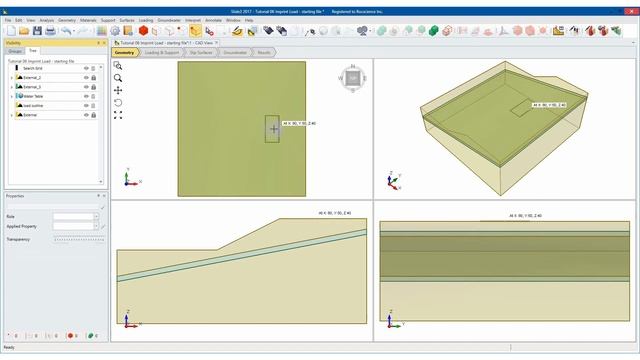Open the Role dropdown in Properties
Viewport: 640px width, 360px height.
pyautogui.click(x=96, y=217)
